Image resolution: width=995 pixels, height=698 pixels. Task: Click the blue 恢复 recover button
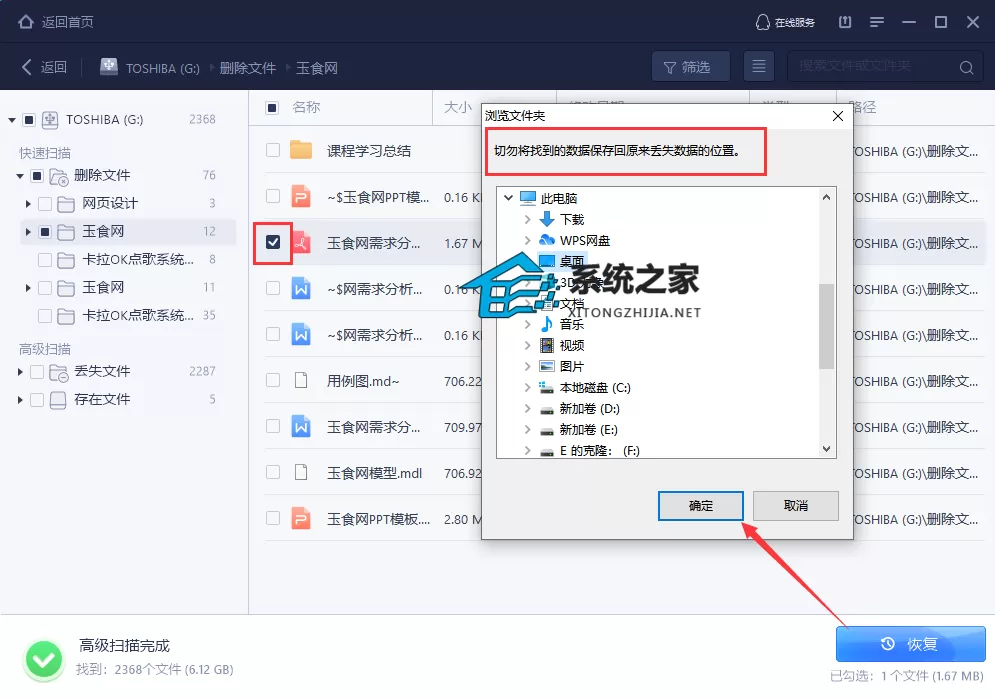point(911,644)
